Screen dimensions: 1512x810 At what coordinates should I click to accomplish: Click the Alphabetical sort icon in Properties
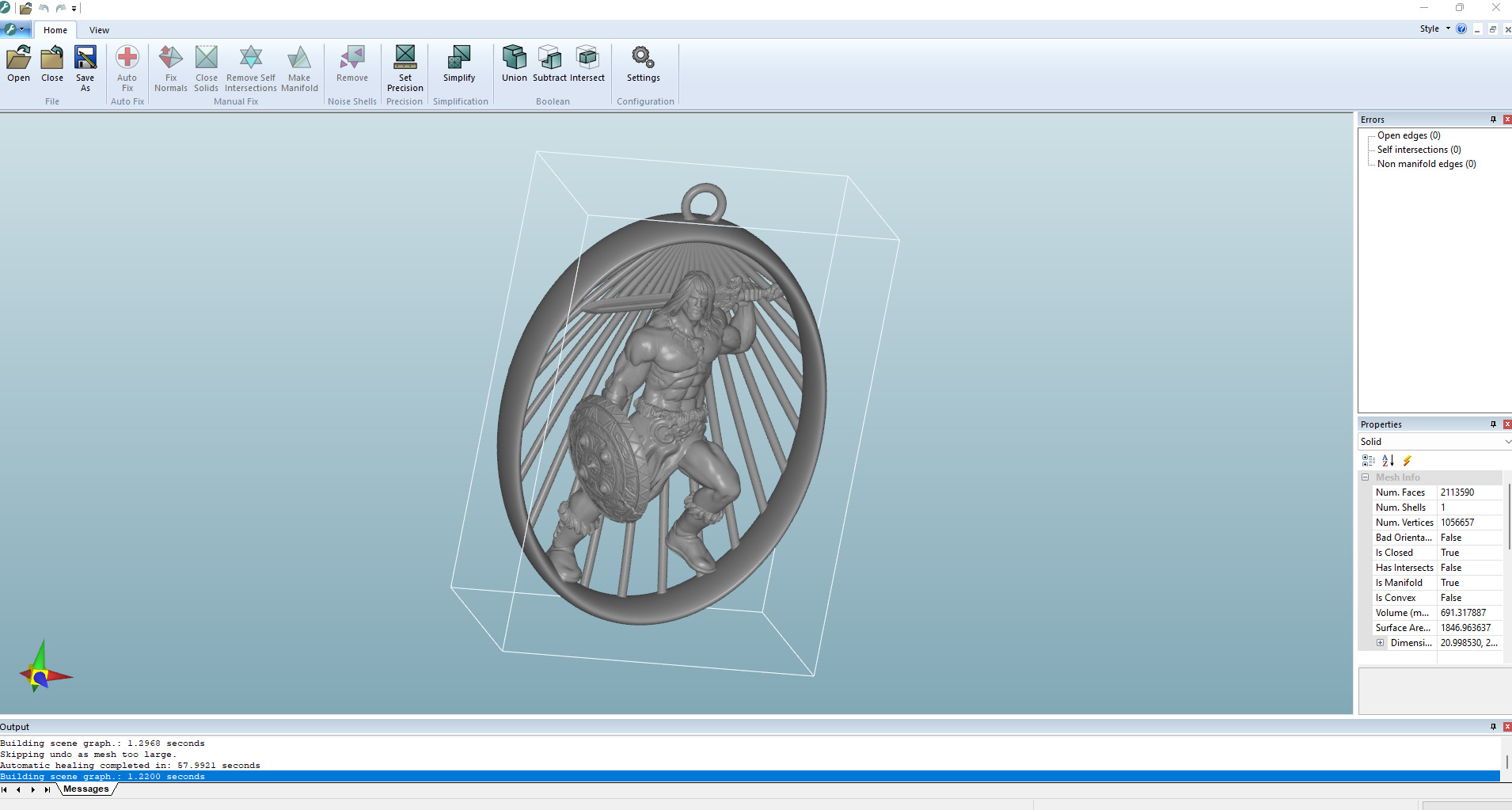1388,460
